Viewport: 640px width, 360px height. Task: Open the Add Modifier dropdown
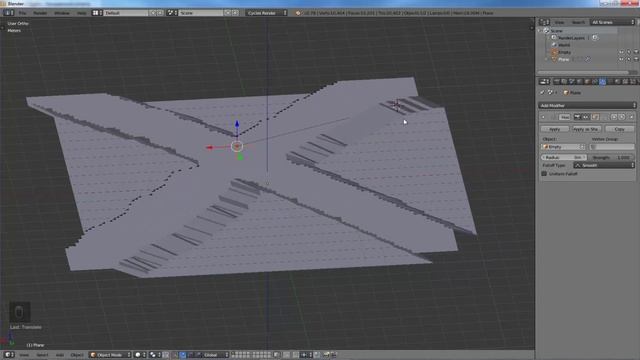[x=587, y=105]
